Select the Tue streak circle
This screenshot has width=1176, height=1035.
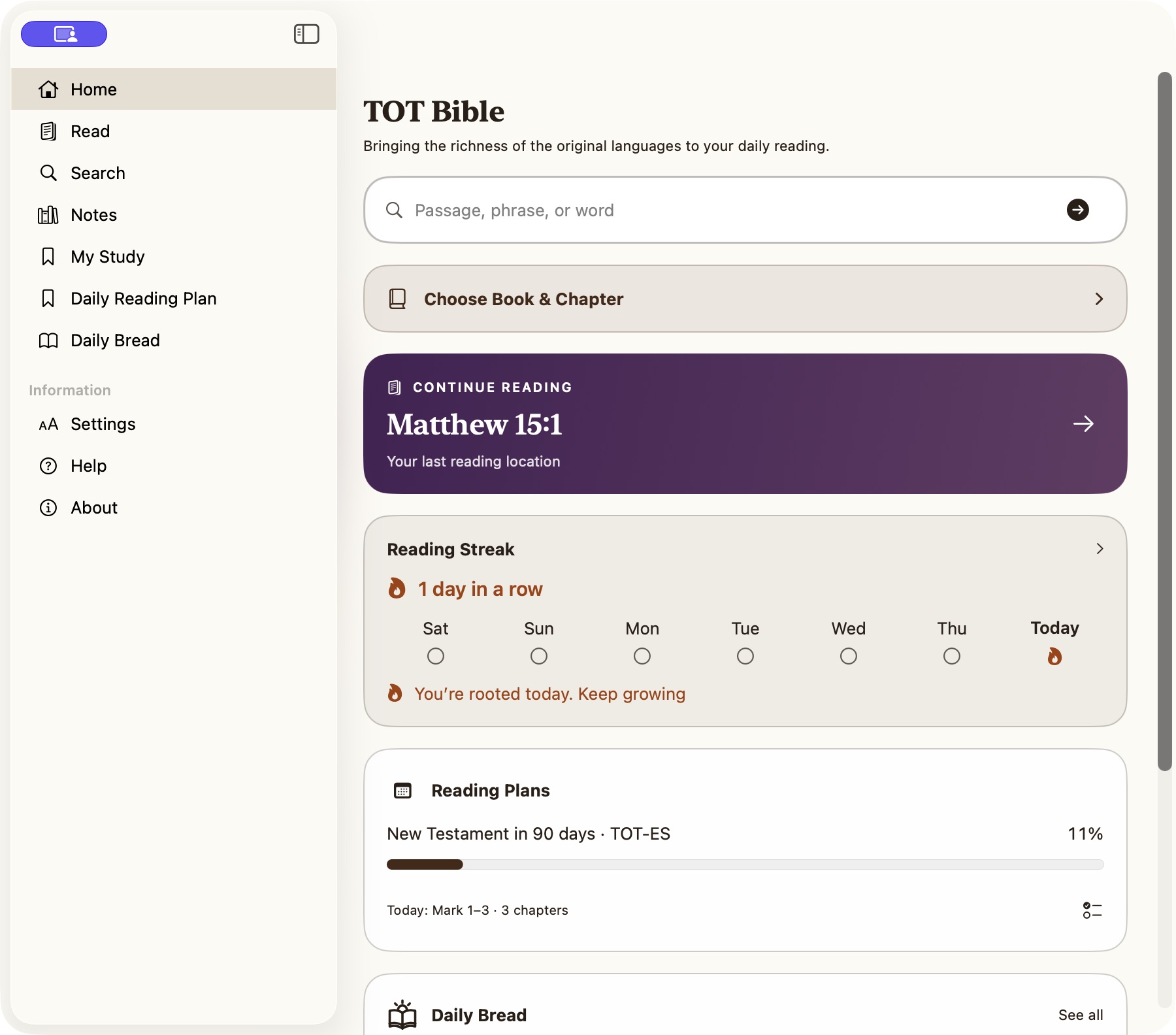click(x=745, y=656)
